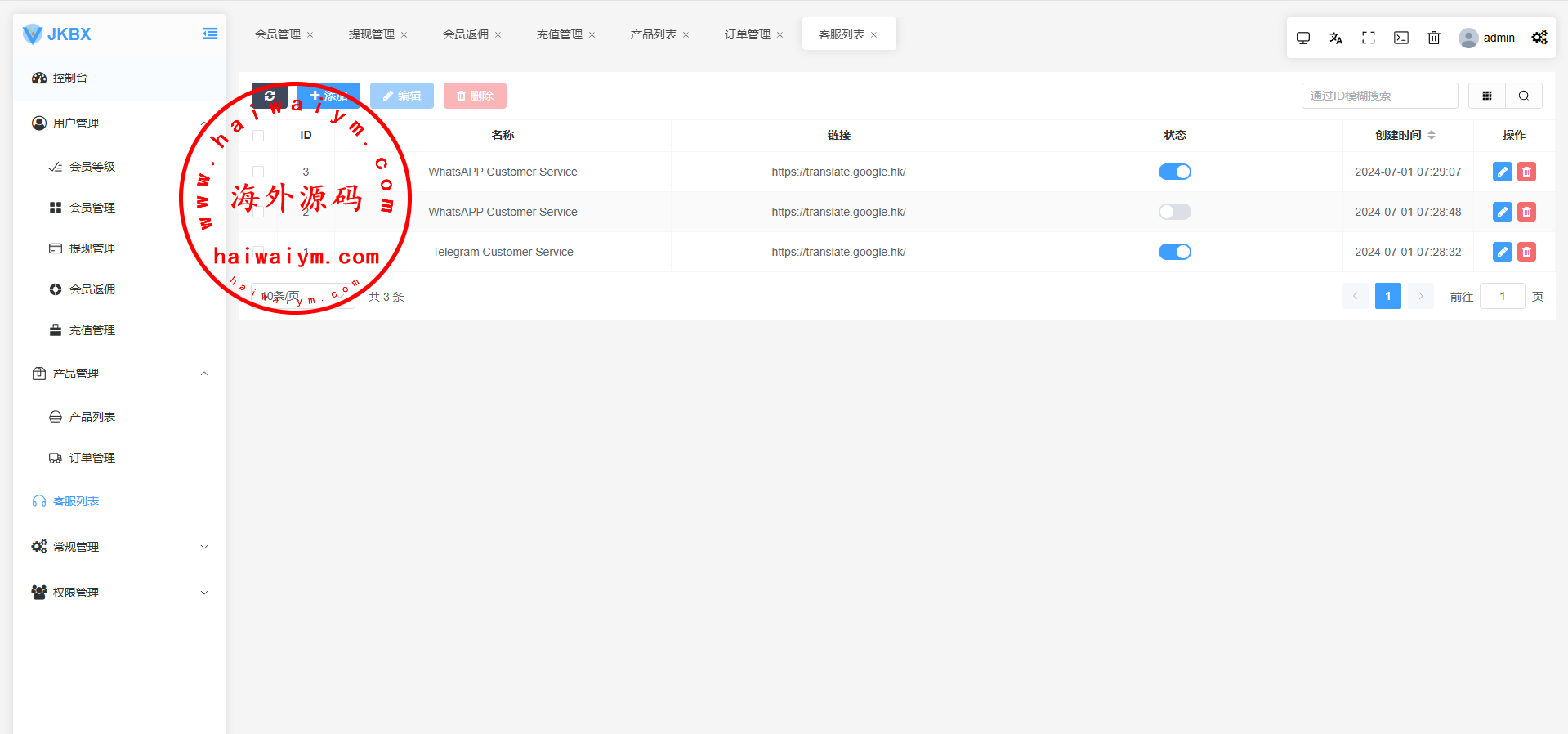Edit the 07:29:07 WhatsAPP row
Viewport: 1568px width, 734px height.
point(1503,172)
